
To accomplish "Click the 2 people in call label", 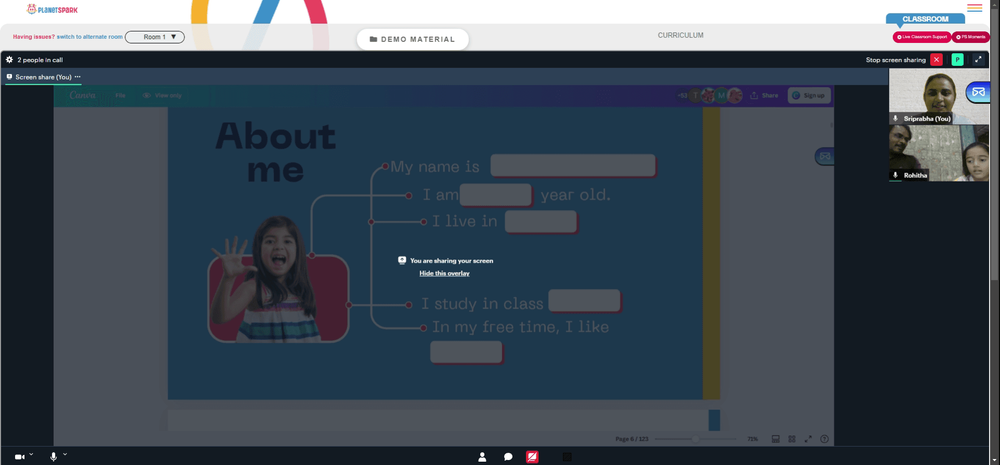I will coord(40,60).
